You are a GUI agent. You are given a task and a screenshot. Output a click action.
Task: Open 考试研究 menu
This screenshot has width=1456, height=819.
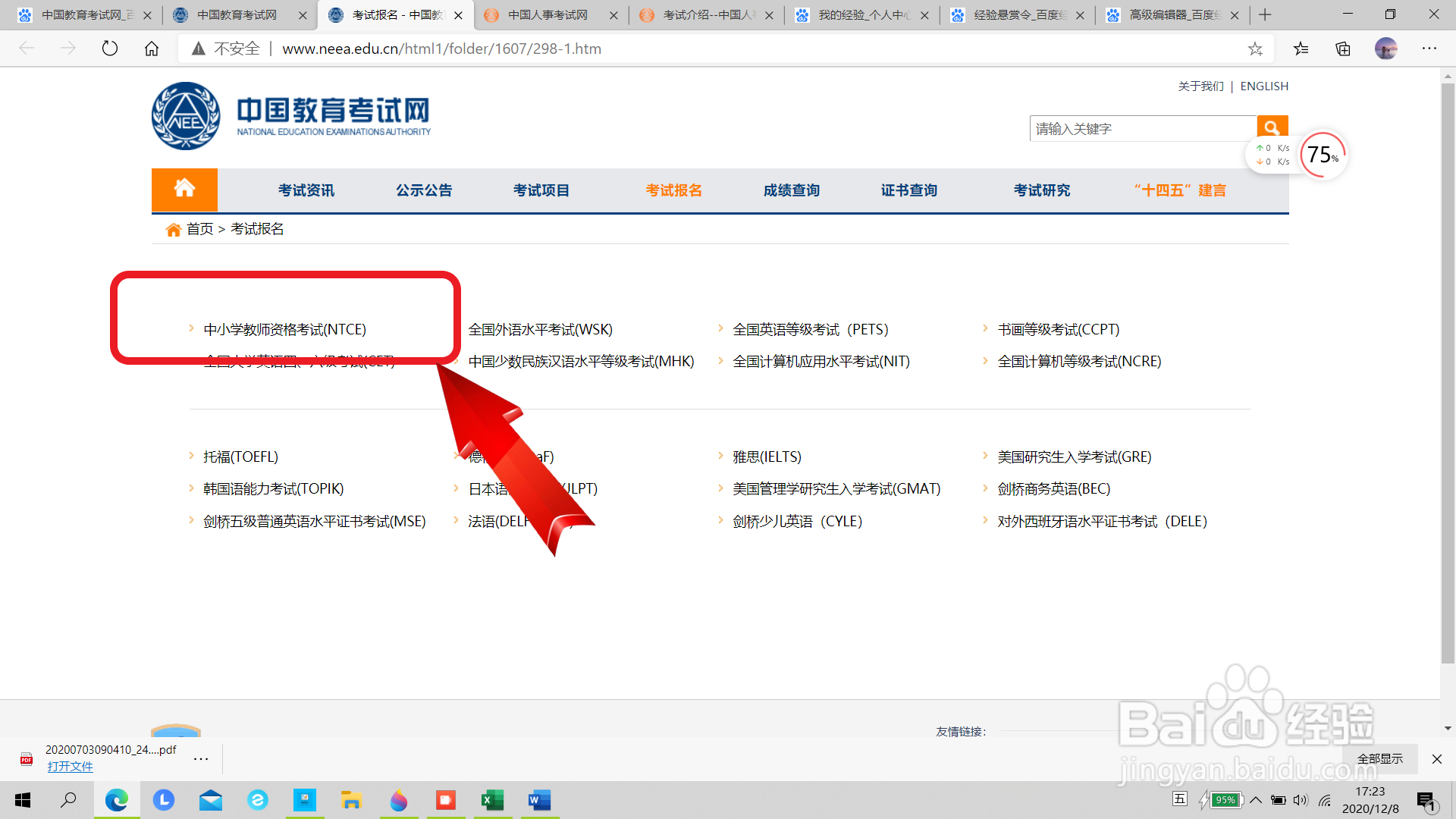coord(1042,190)
